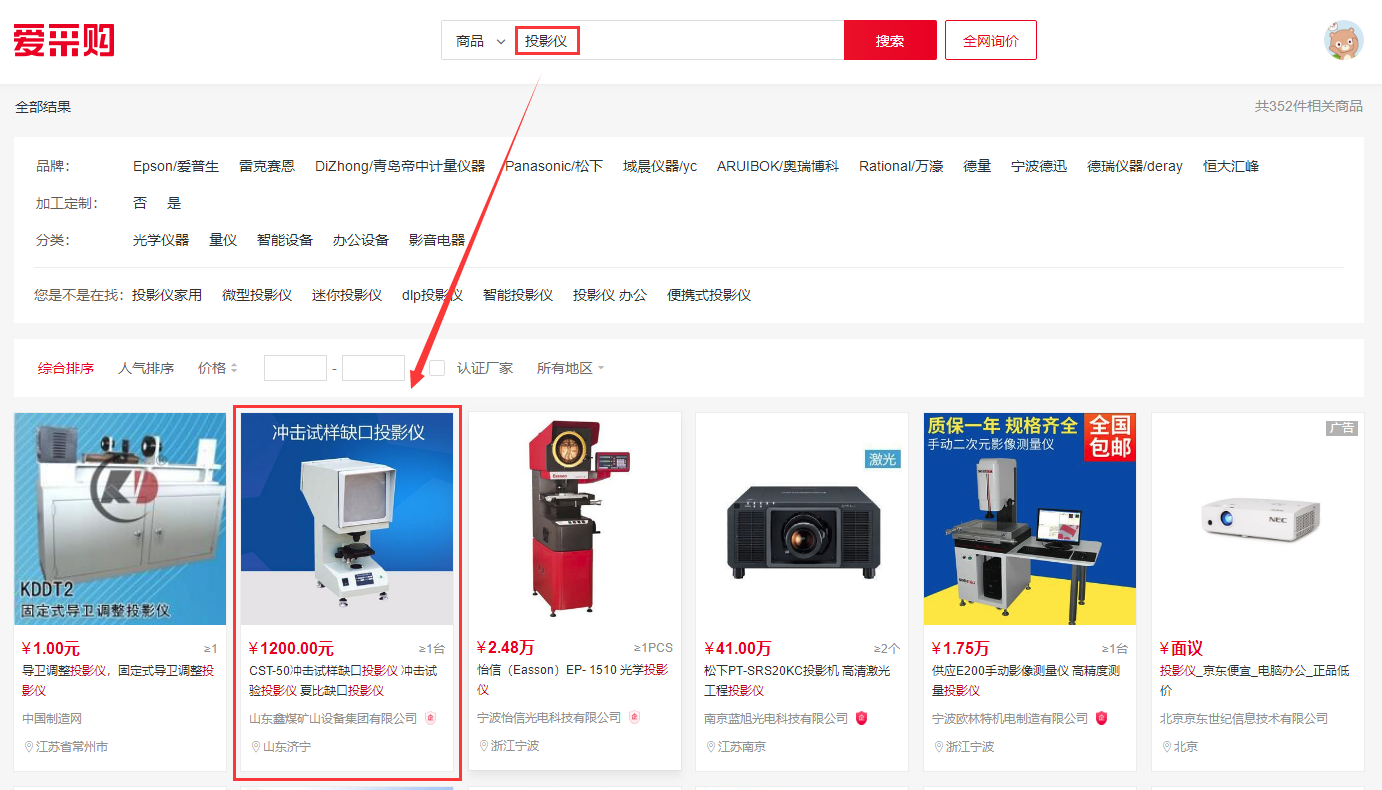Filter by category 办公设备
The height and width of the screenshot is (790, 1382).
click(361, 240)
